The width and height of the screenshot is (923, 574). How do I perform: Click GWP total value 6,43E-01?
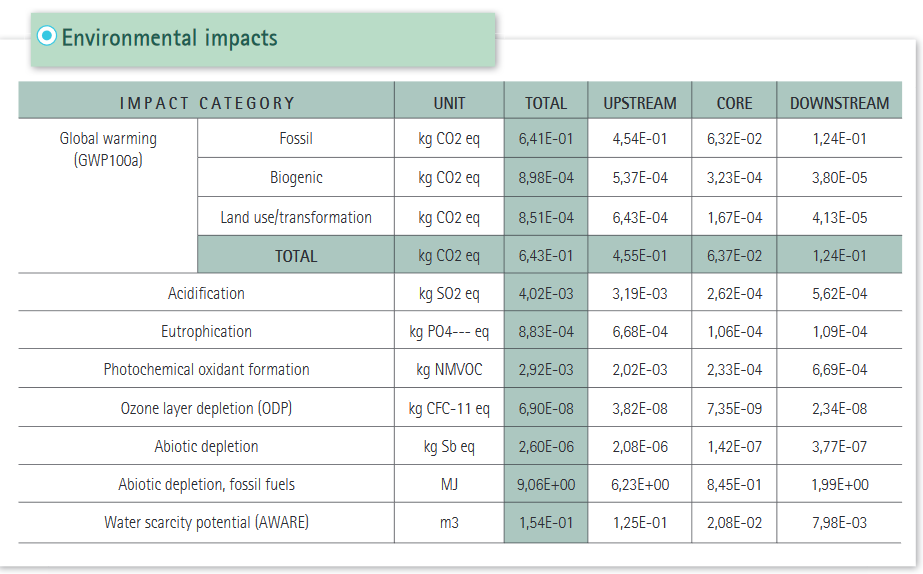pyautogui.click(x=546, y=256)
